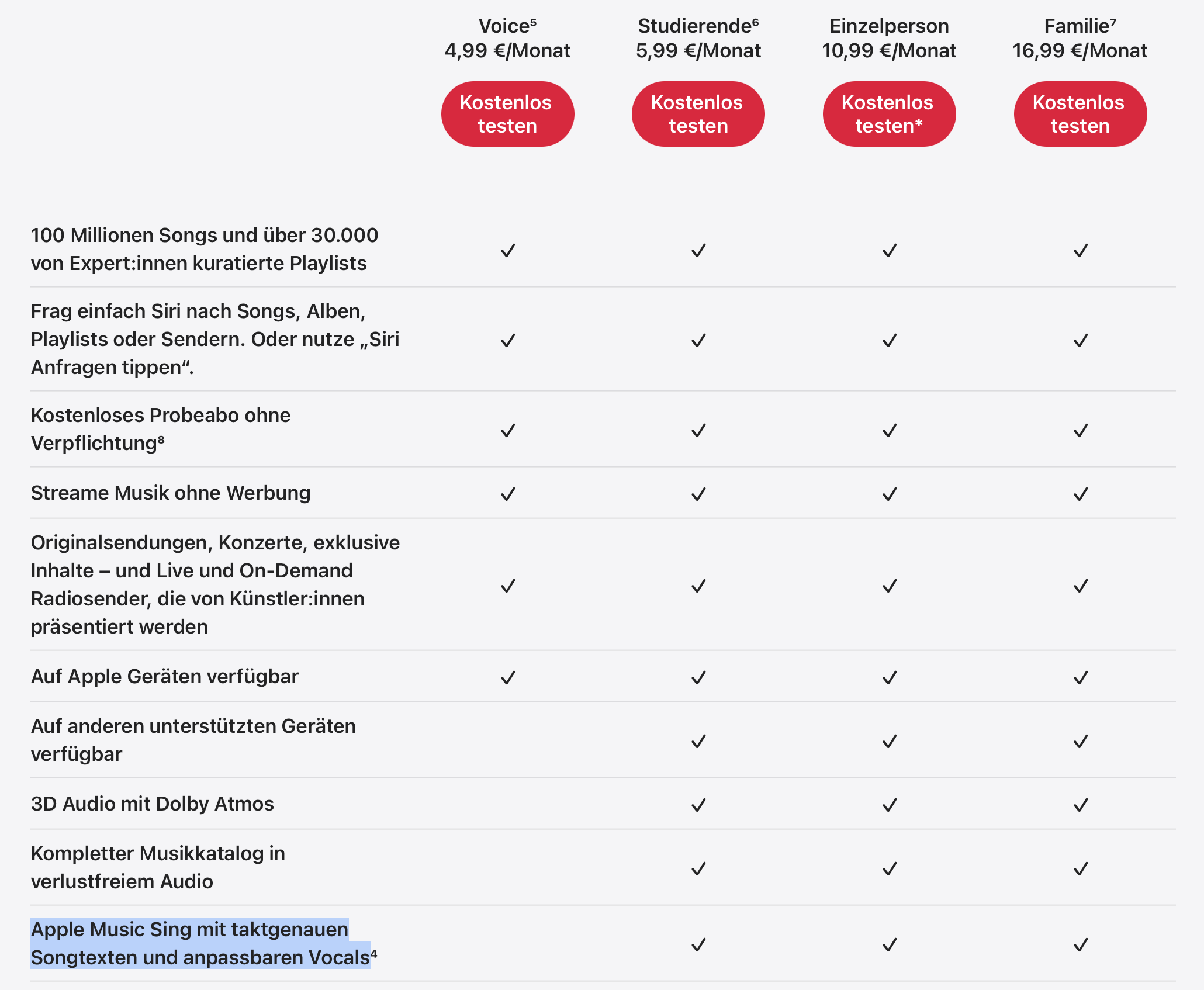The width and height of the screenshot is (1204, 990).
Task: Click Kostenlos testen under Studierende plan
Action: click(x=698, y=114)
